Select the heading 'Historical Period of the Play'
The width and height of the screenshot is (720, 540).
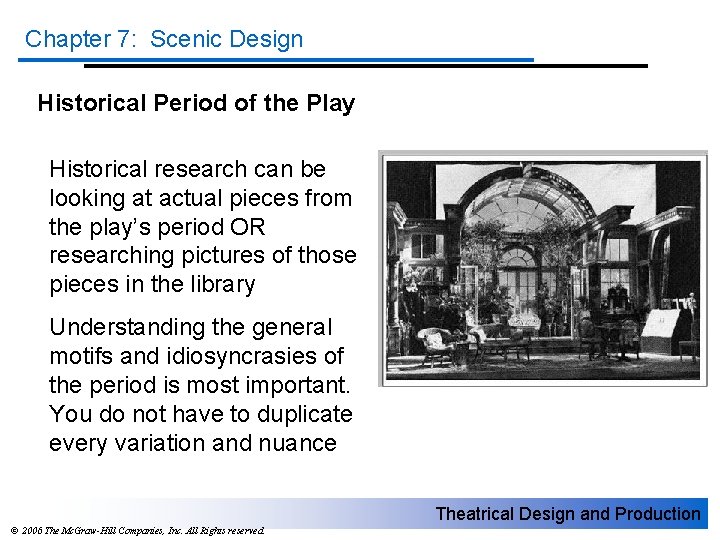(197, 103)
